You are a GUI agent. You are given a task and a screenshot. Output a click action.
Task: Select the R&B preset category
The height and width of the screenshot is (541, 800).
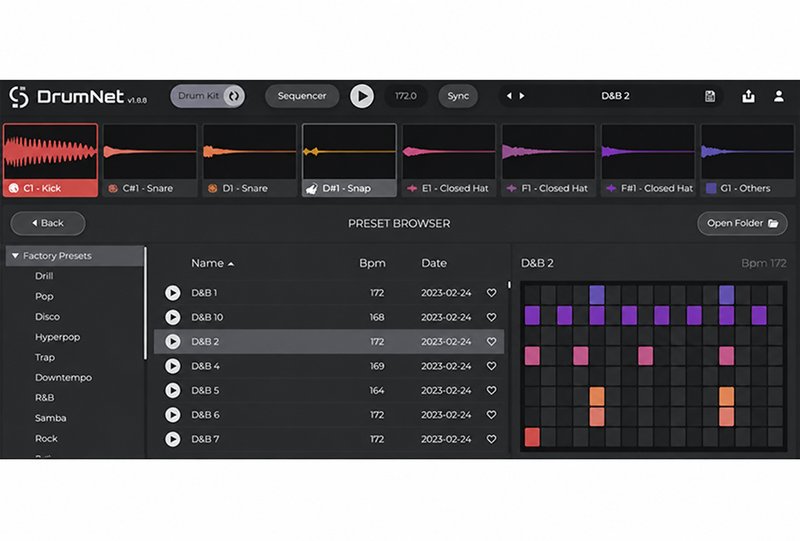tap(44, 398)
